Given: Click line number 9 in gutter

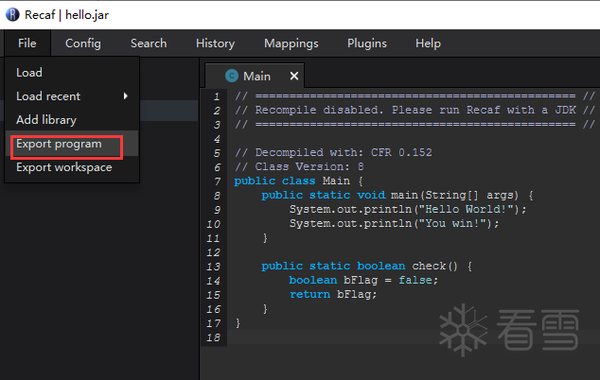Looking at the screenshot, I should pyautogui.click(x=217, y=210).
